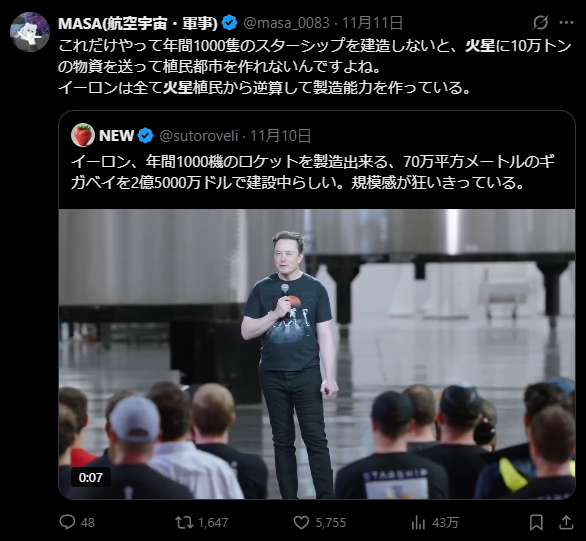Open the three-dot more options menu
The width and height of the screenshot is (586, 541).
click(x=566, y=23)
